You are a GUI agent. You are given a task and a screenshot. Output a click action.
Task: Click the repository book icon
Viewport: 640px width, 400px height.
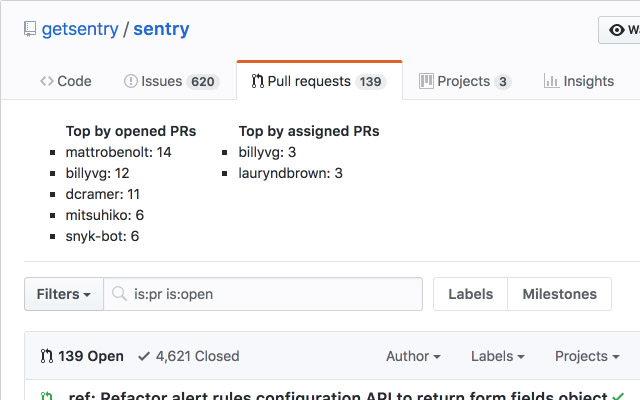tap(30, 29)
